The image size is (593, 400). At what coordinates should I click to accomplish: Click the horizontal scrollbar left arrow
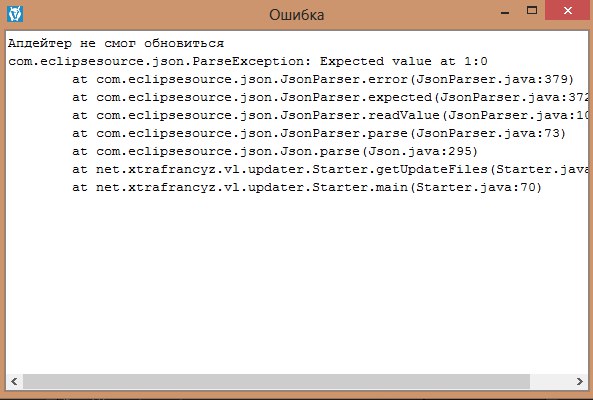(14, 381)
